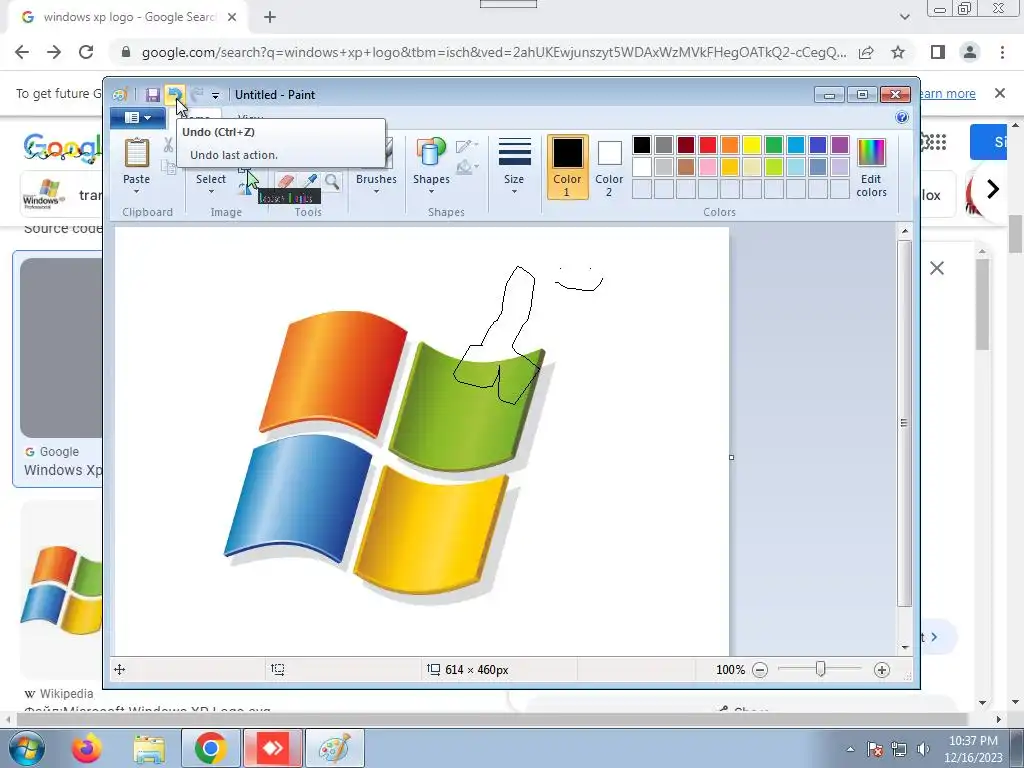Pick the red color swatch

tap(708, 145)
